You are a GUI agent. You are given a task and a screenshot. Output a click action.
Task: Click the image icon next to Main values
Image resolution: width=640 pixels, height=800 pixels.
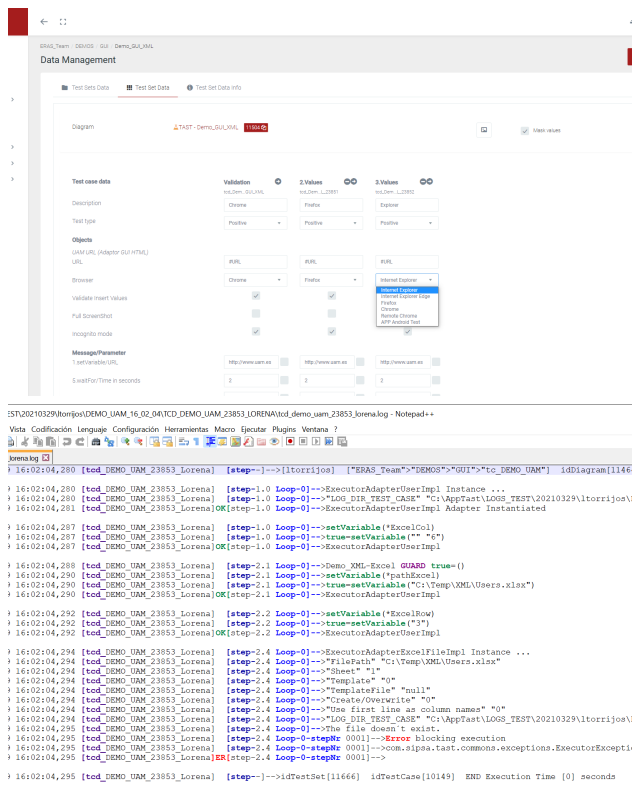coord(484,130)
